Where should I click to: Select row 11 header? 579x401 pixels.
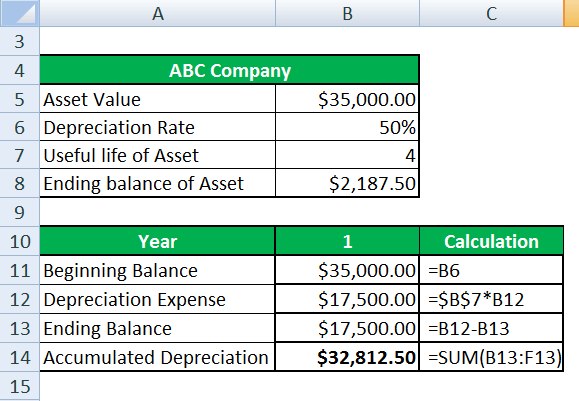pyautogui.click(x=19, y=270)
